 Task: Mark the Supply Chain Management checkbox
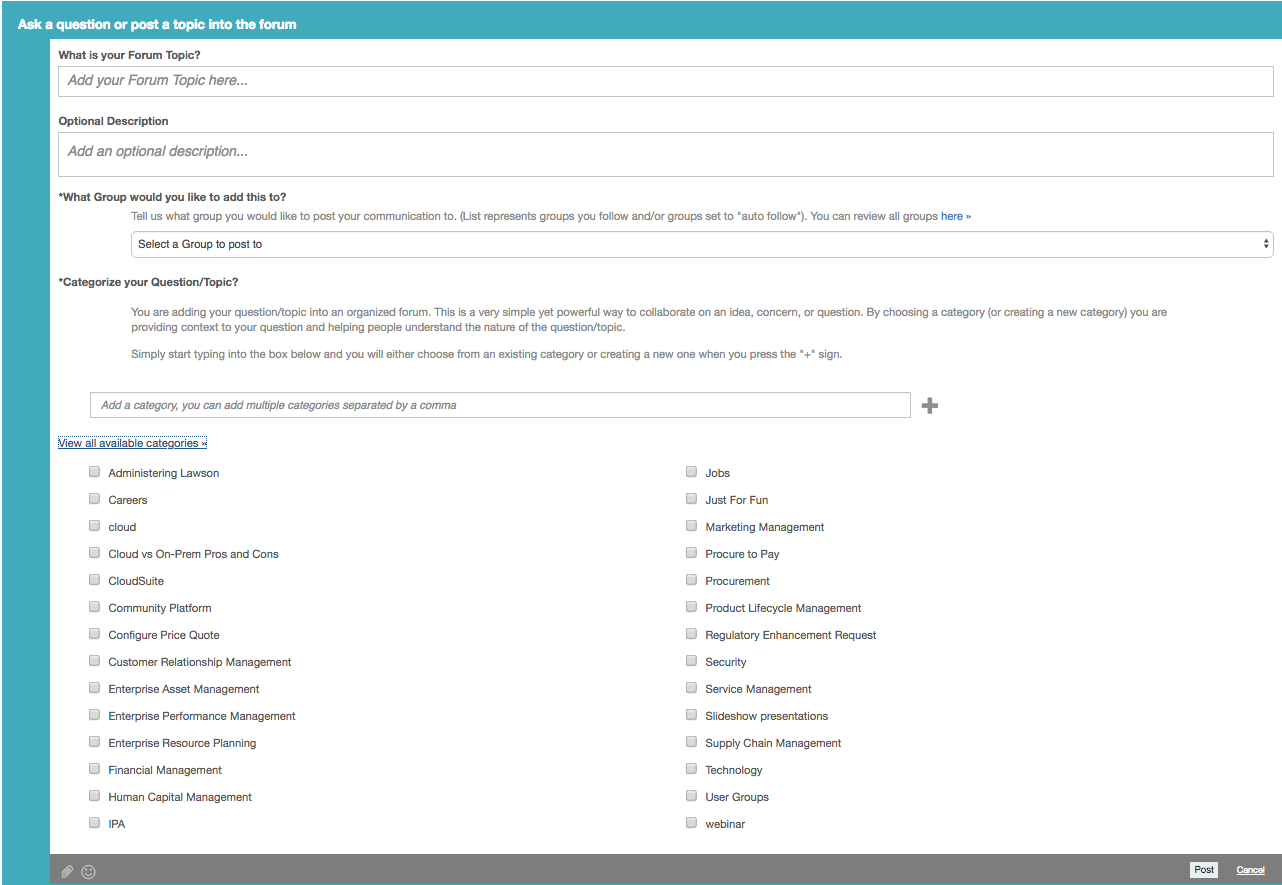[691, 742]
